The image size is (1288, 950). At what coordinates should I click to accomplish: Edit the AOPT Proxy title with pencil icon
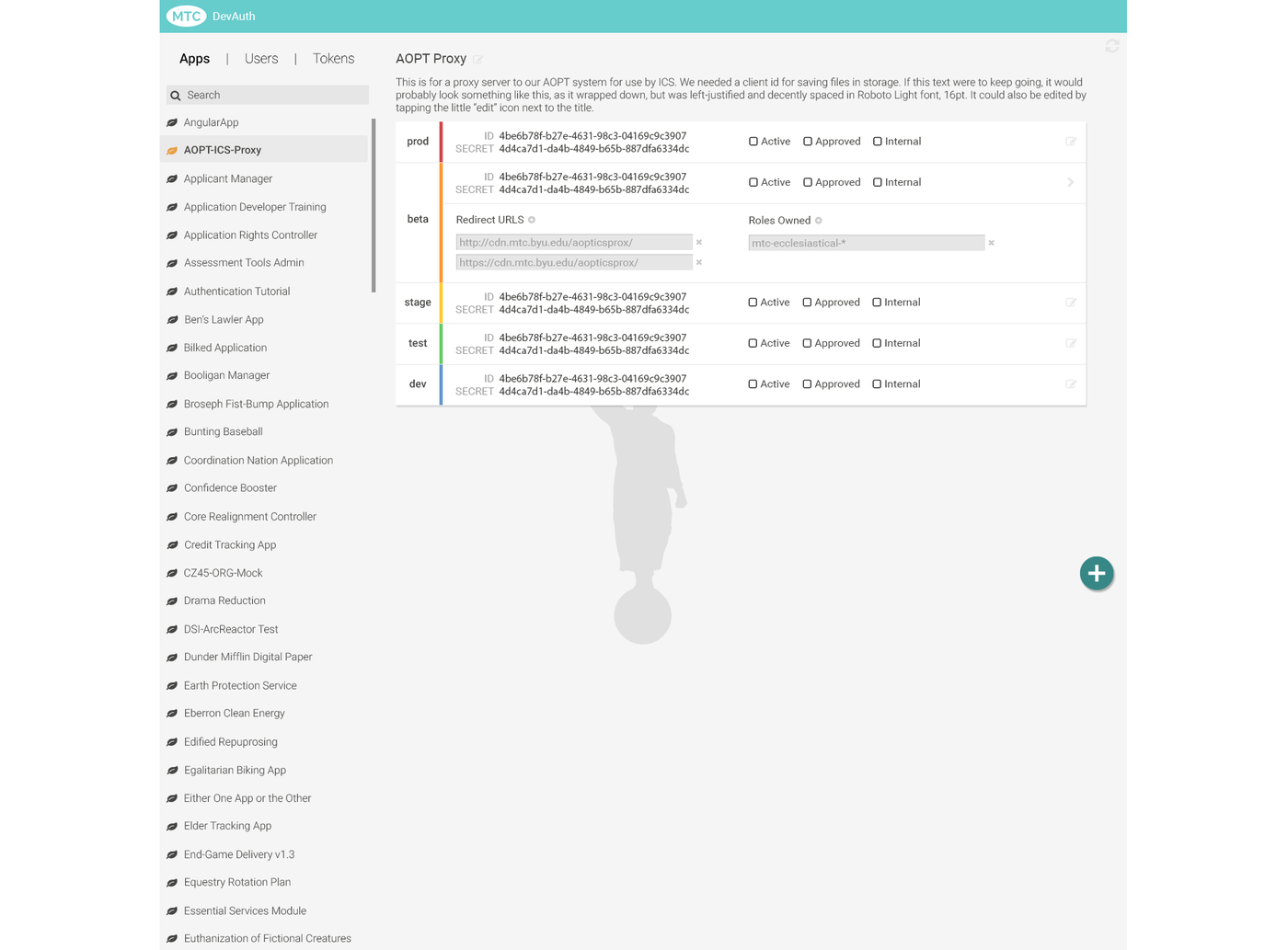tap(478, 59)
